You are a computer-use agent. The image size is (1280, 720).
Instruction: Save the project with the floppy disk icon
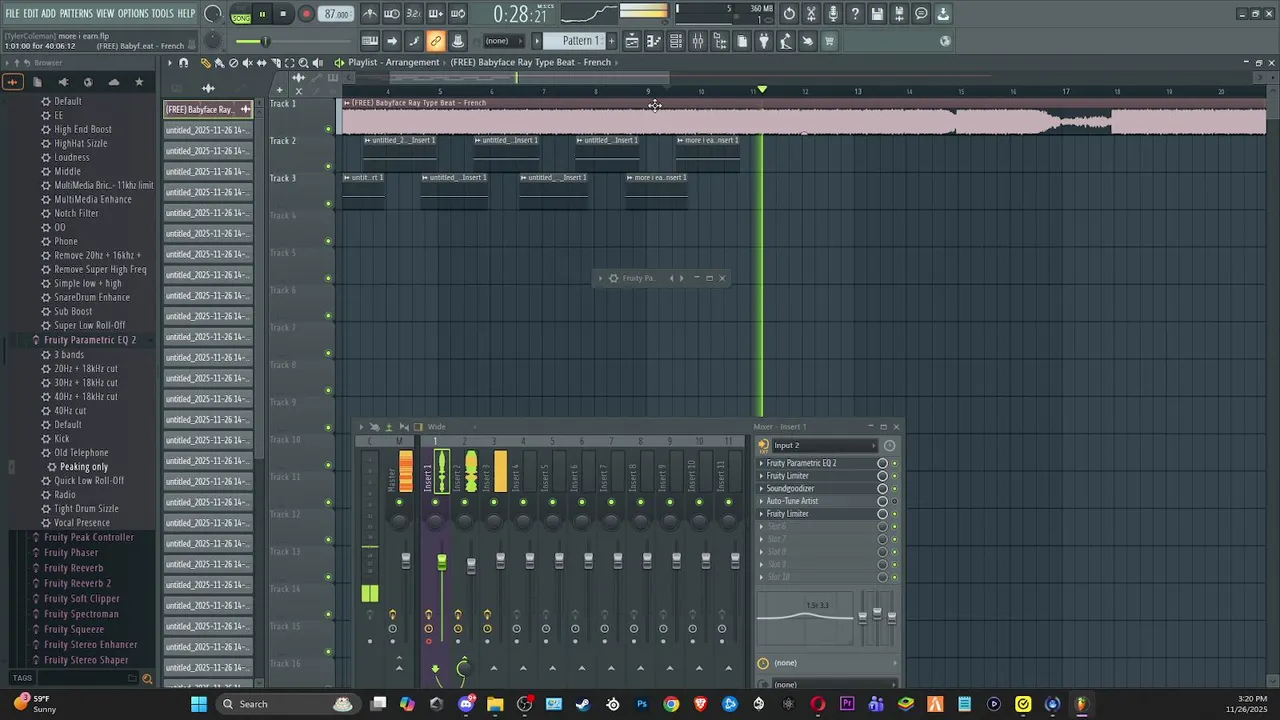point(878,14)
